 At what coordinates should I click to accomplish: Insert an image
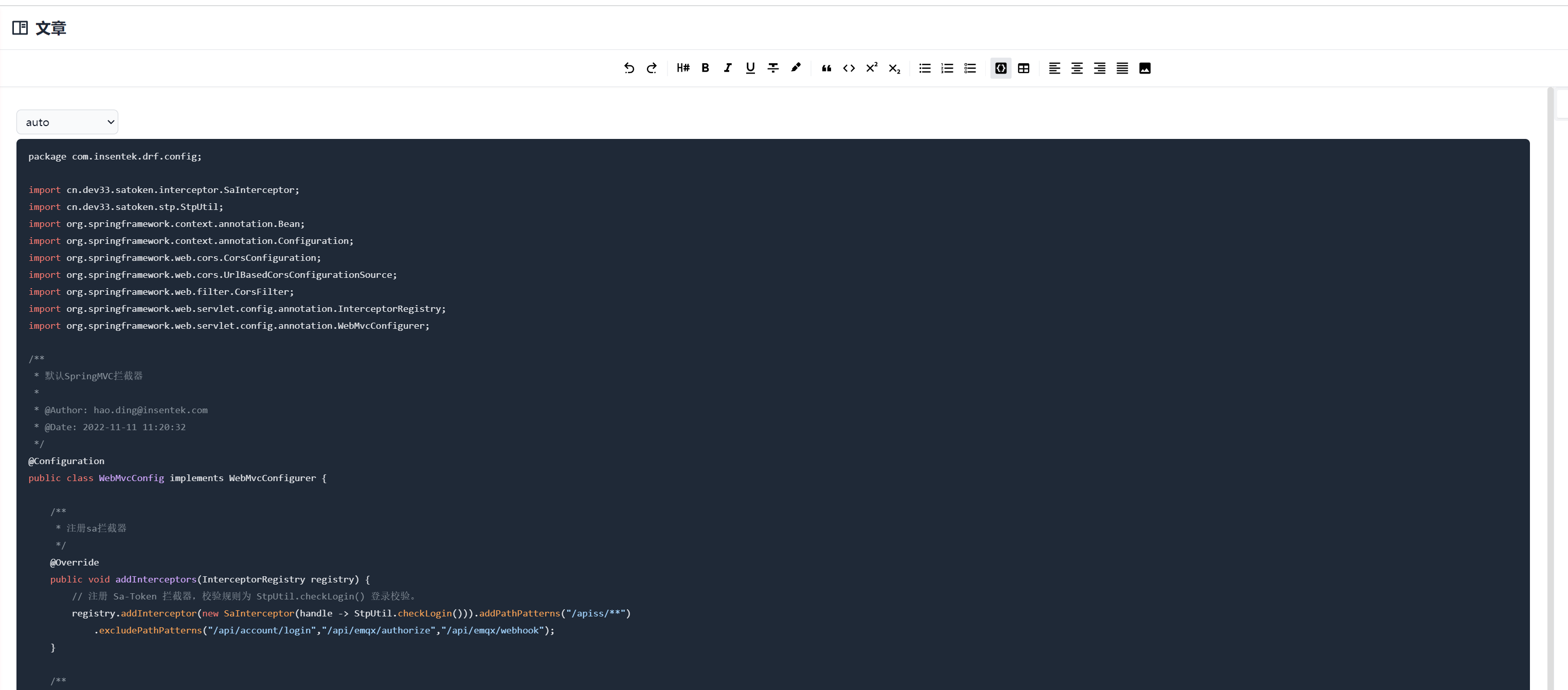(x=1144, y=68)
